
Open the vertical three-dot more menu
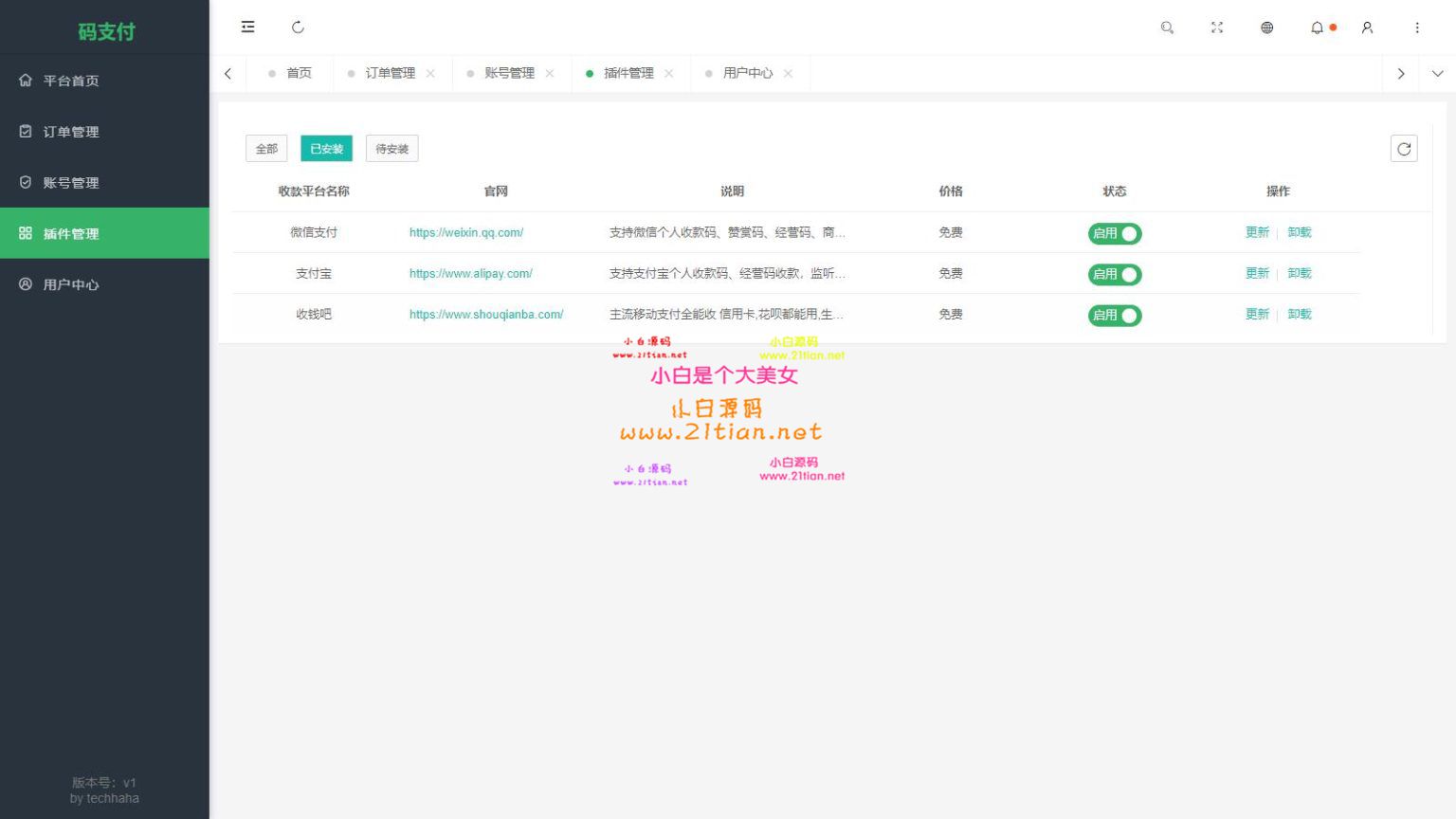point(1417,27)
